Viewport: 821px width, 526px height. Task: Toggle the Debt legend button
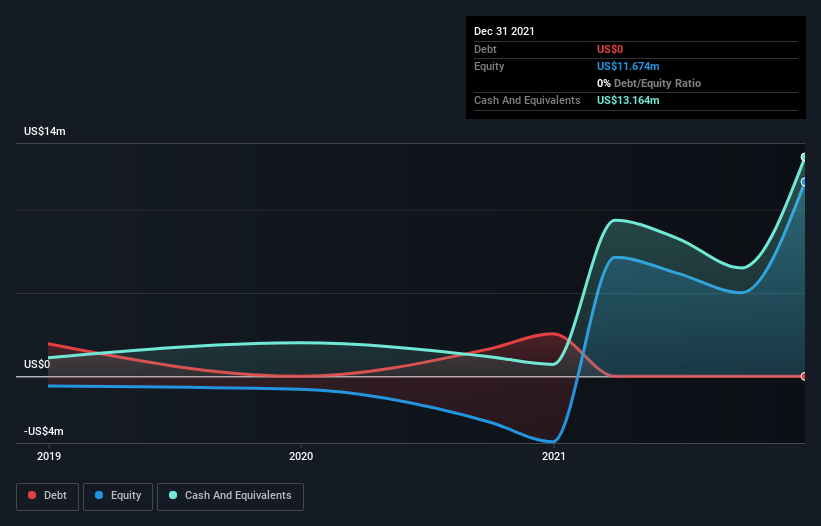pos(48,496)
